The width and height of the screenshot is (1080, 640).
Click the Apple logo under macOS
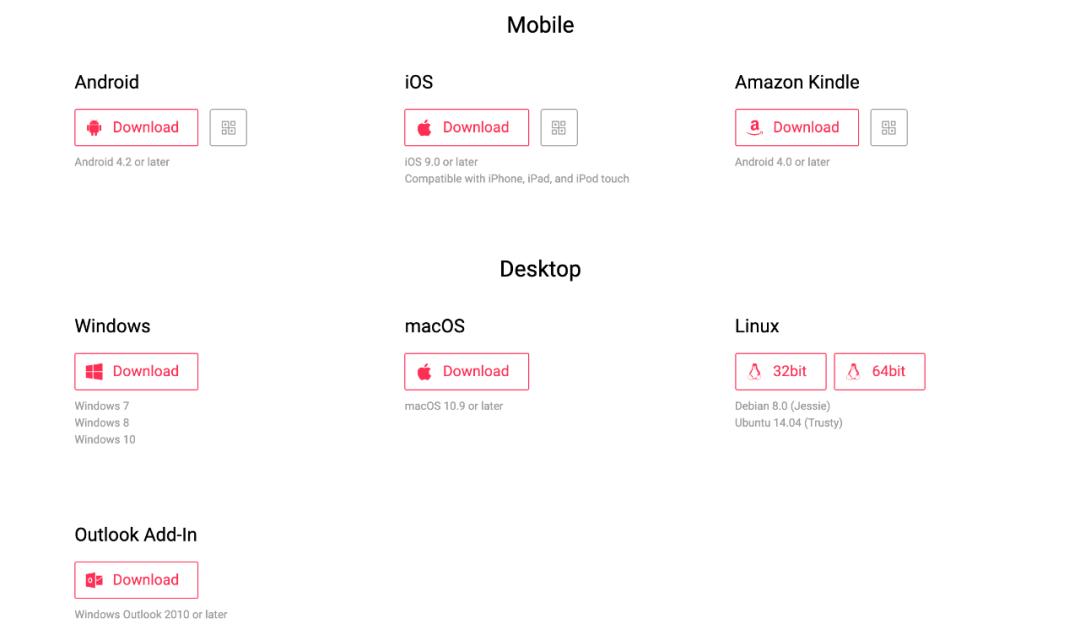click(424, 372)
